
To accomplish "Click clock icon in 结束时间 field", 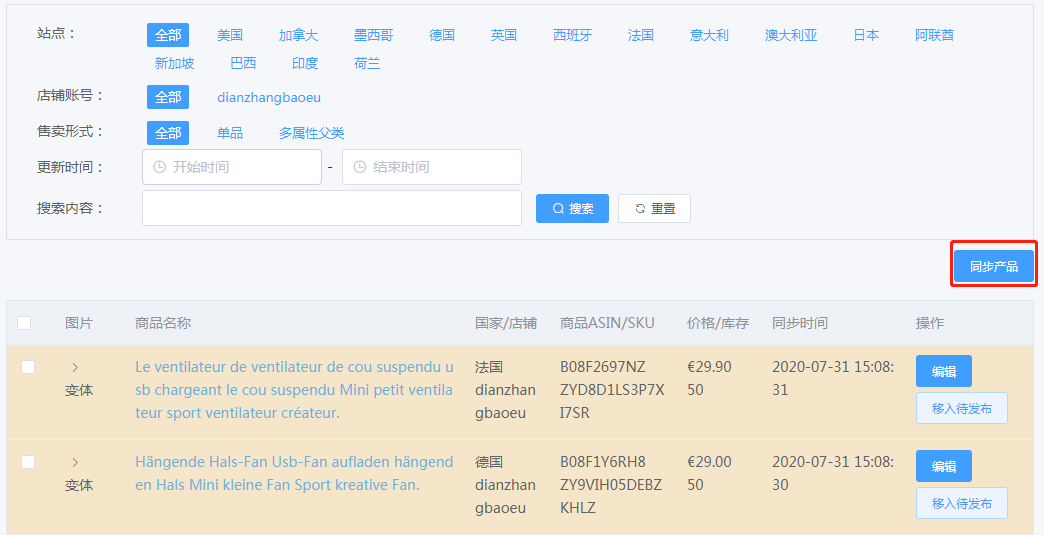I will (x=360, y=167).
